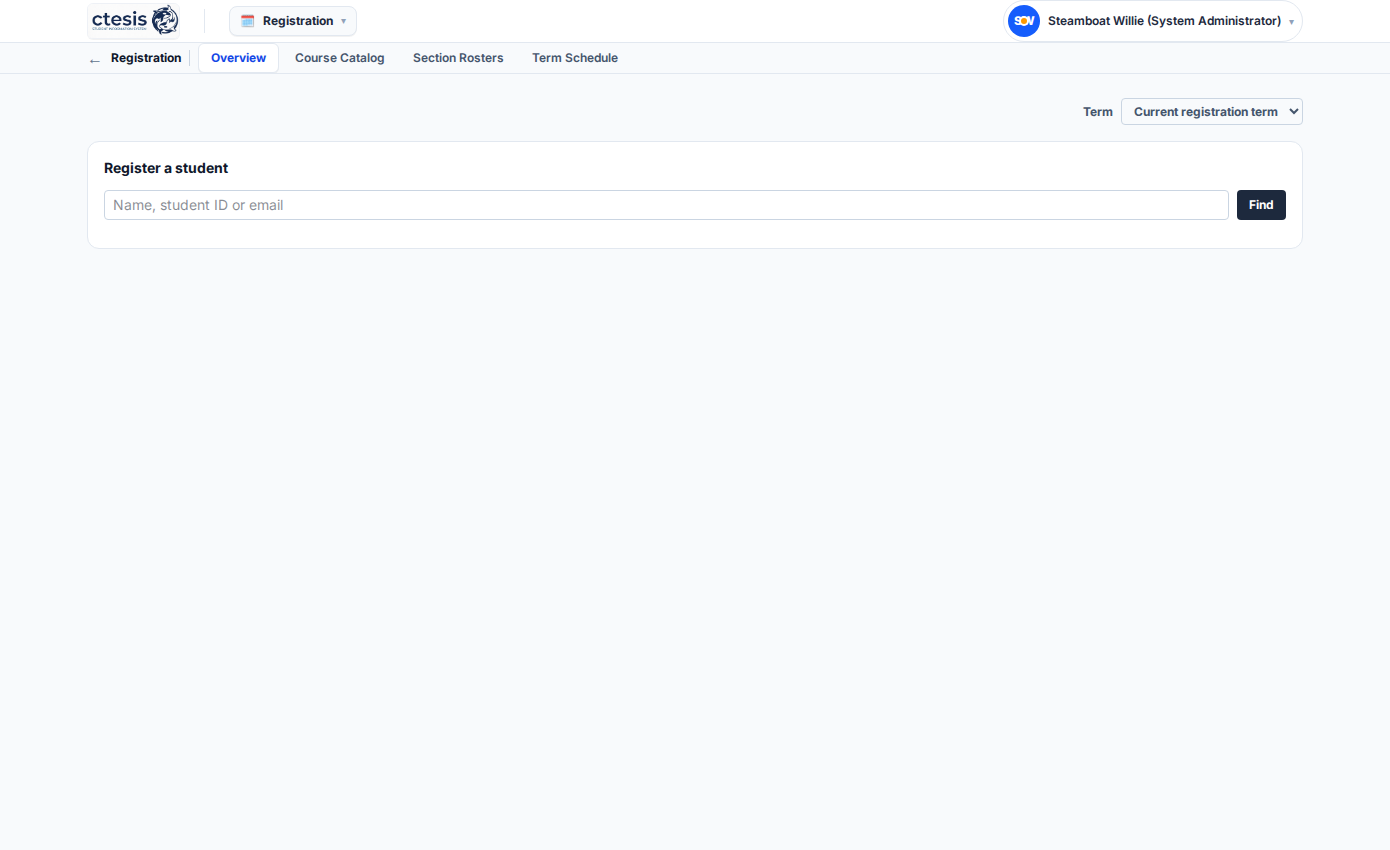Open the Section Rosters tab

[458, 58]
